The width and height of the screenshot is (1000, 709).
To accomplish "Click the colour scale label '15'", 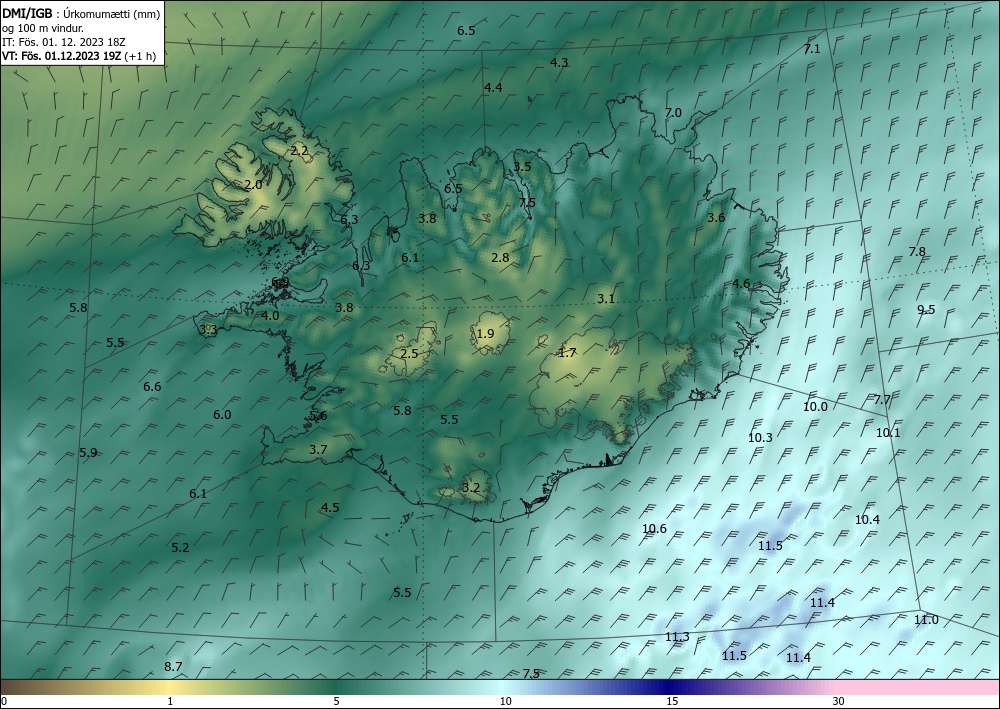I will coord(672,701).
